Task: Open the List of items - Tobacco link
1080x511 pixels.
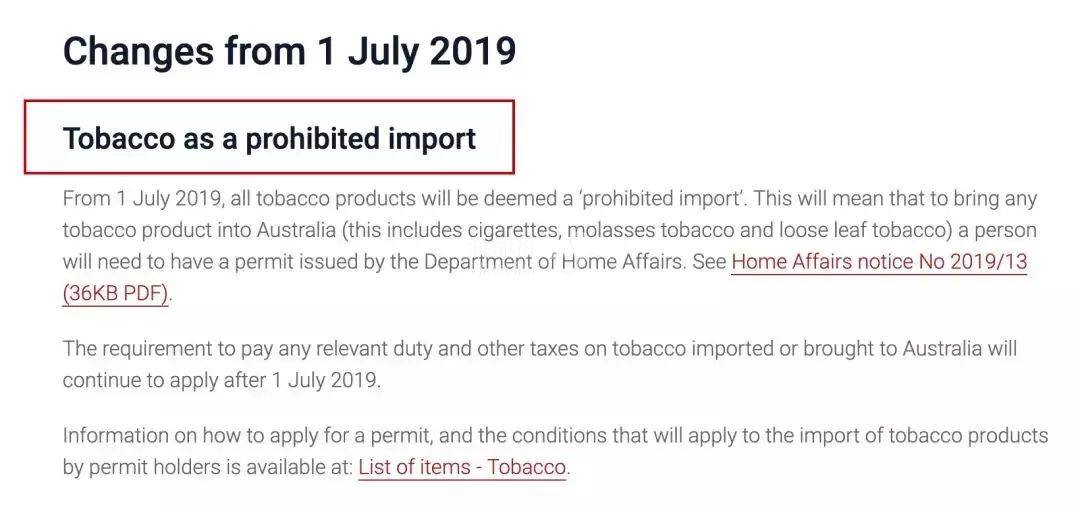Action: coord(462,467)
